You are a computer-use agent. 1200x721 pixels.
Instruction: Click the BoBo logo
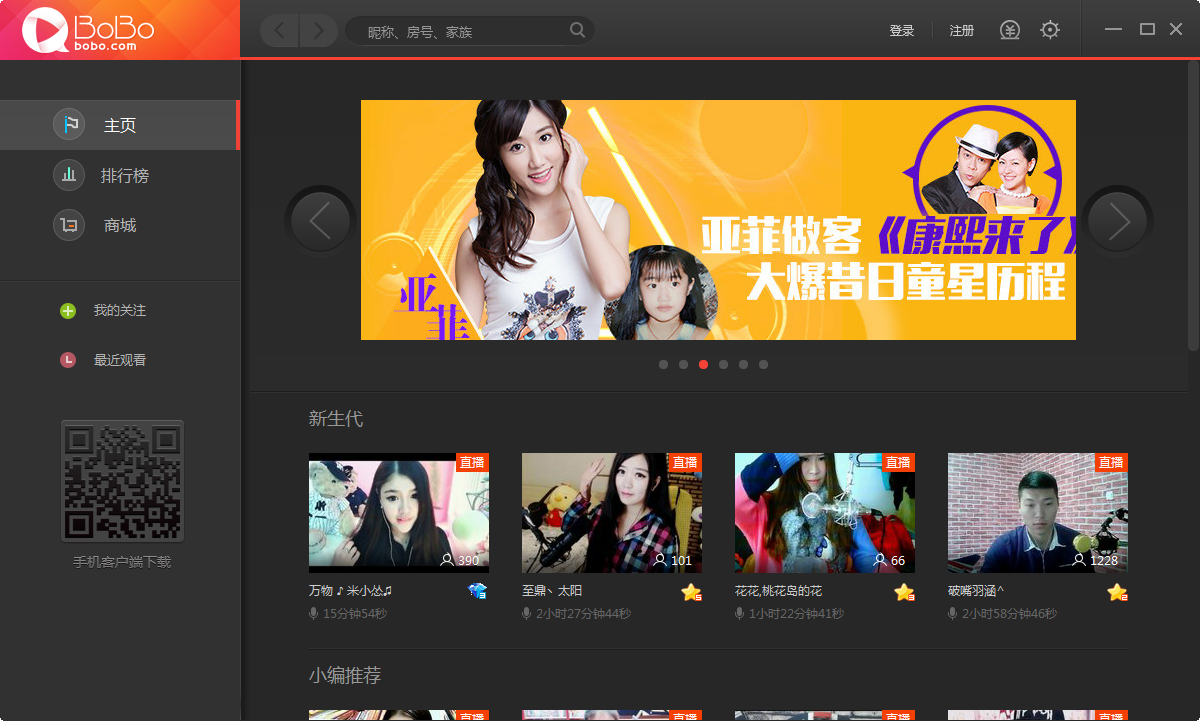click(88, 30)
